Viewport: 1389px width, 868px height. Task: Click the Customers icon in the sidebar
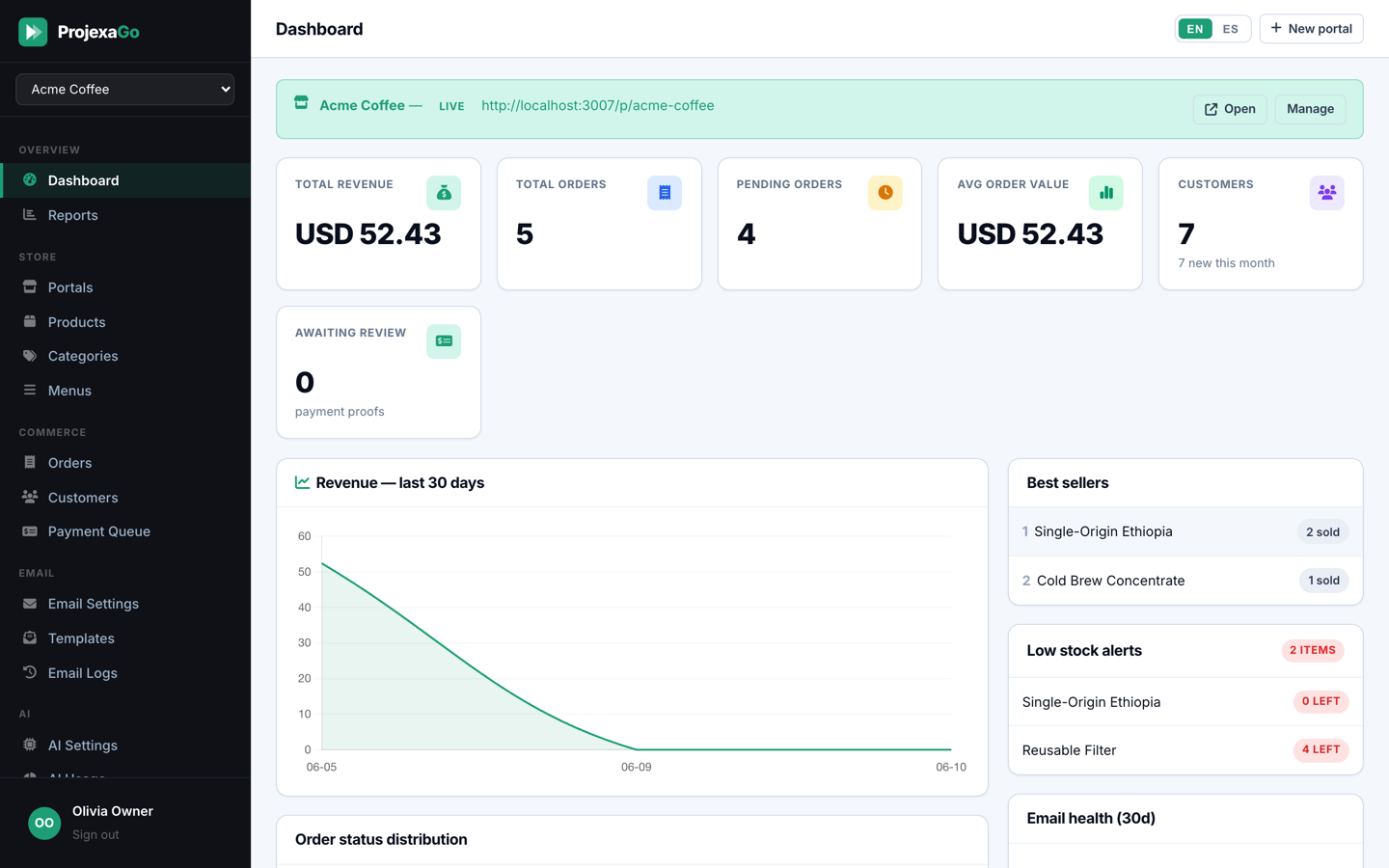coord(30,497)
